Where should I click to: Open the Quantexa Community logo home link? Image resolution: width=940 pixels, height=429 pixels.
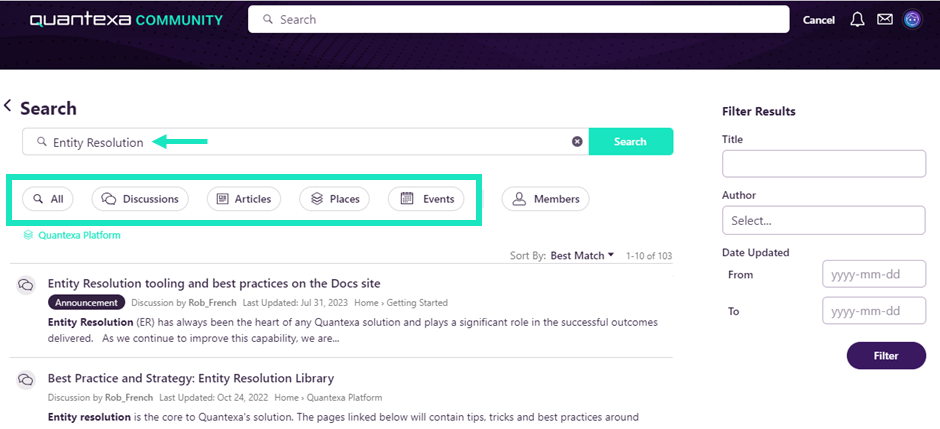(x=126, y=20)
